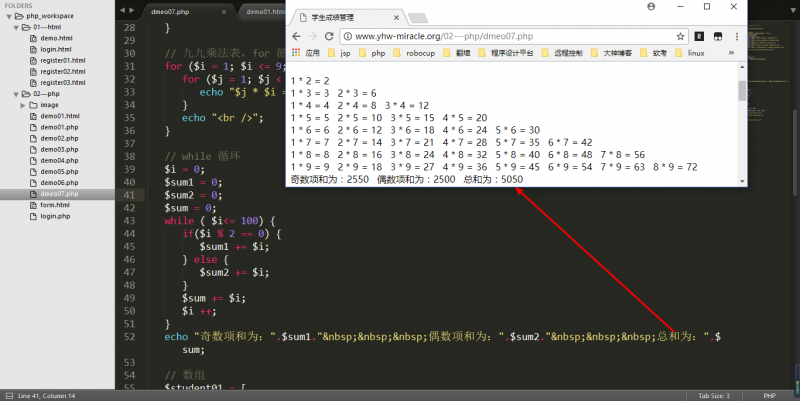Collapse the php_workspace folder
The height and width of the screenshot is (401, 800).
point(8,17)
